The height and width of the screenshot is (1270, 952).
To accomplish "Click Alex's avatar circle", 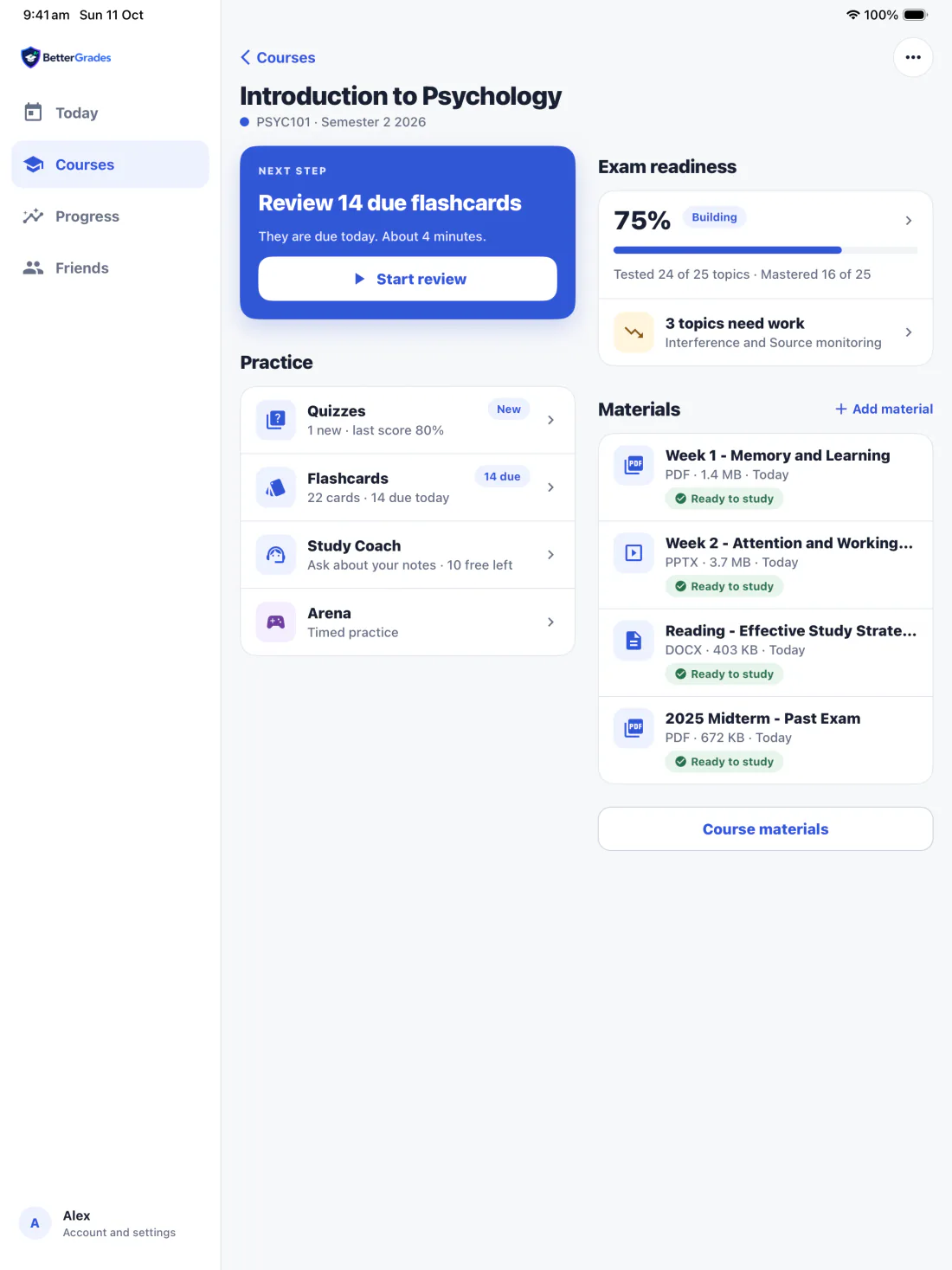I will (x=35, y=1223).
